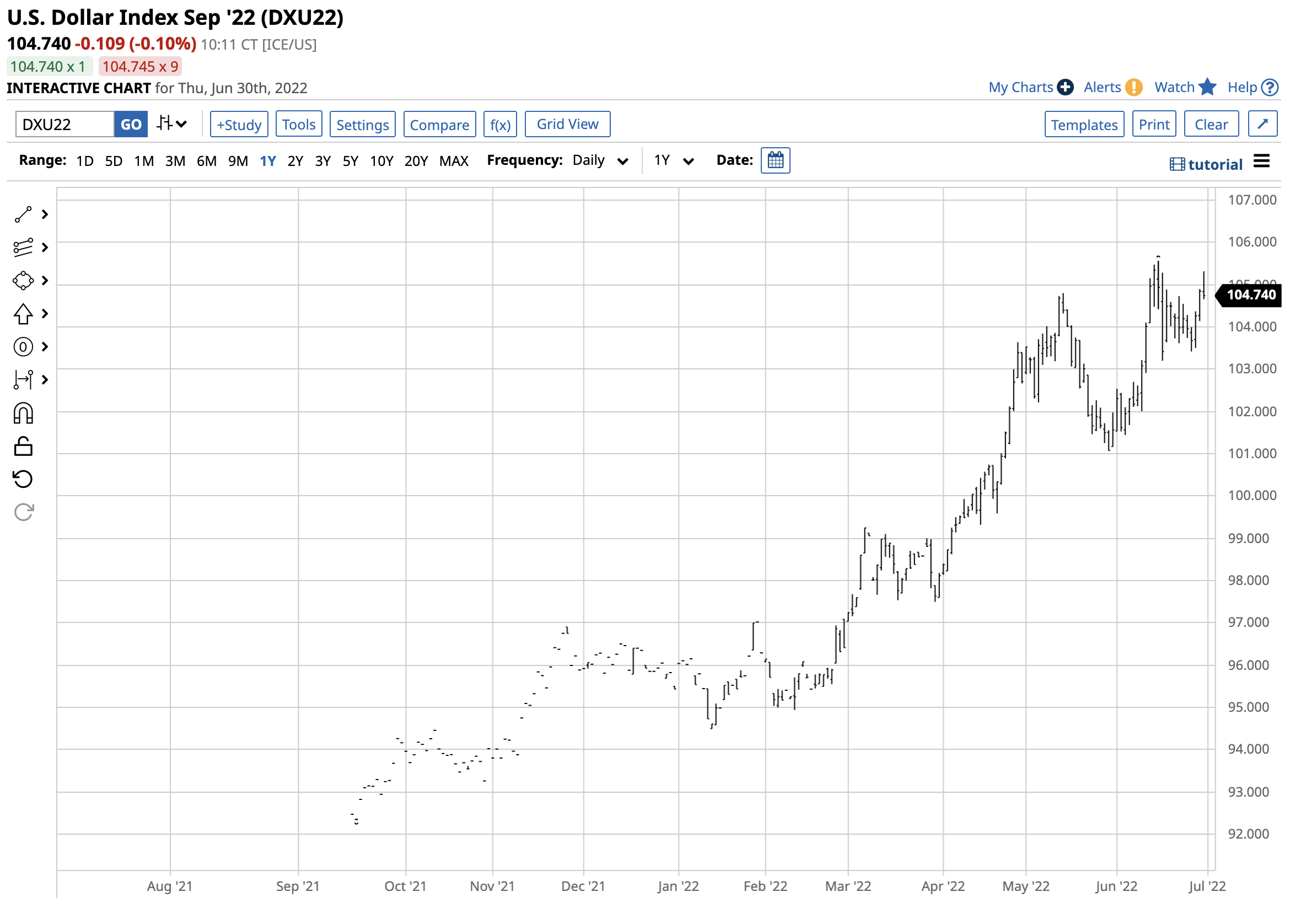This screenshot has width=1290, height=924.
Task: Click the +Study button
Action: point(239,124)
